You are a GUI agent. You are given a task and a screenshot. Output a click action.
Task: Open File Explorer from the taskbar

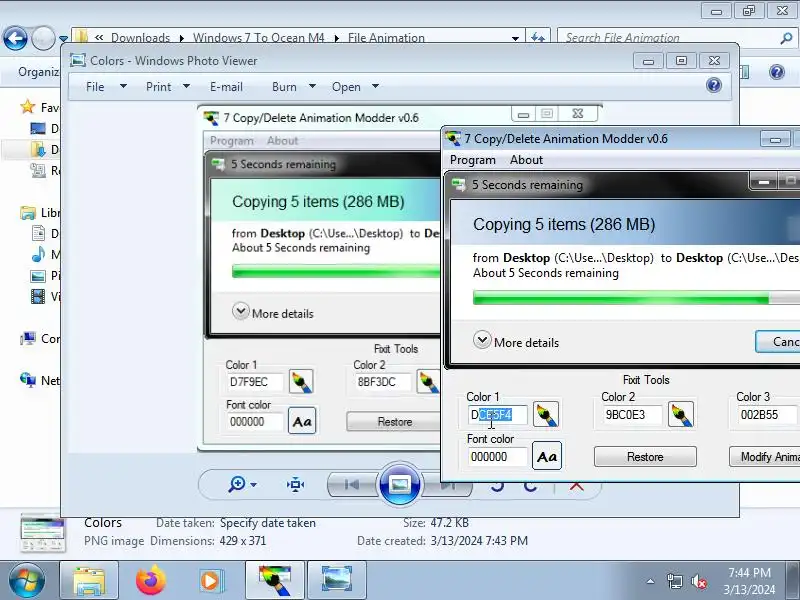89,581
